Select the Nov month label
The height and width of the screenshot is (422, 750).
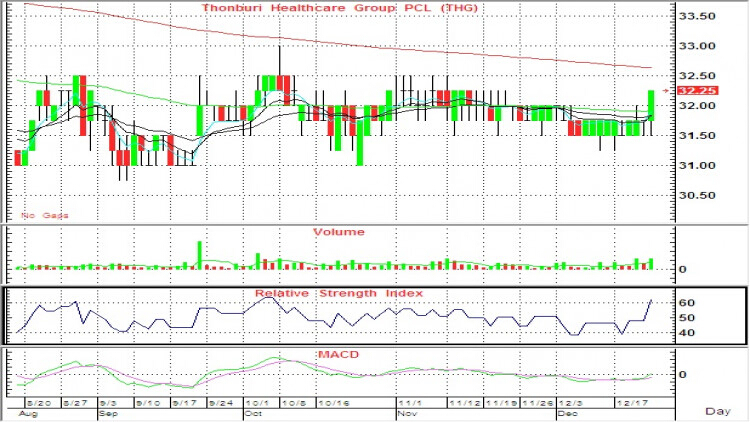407,413
